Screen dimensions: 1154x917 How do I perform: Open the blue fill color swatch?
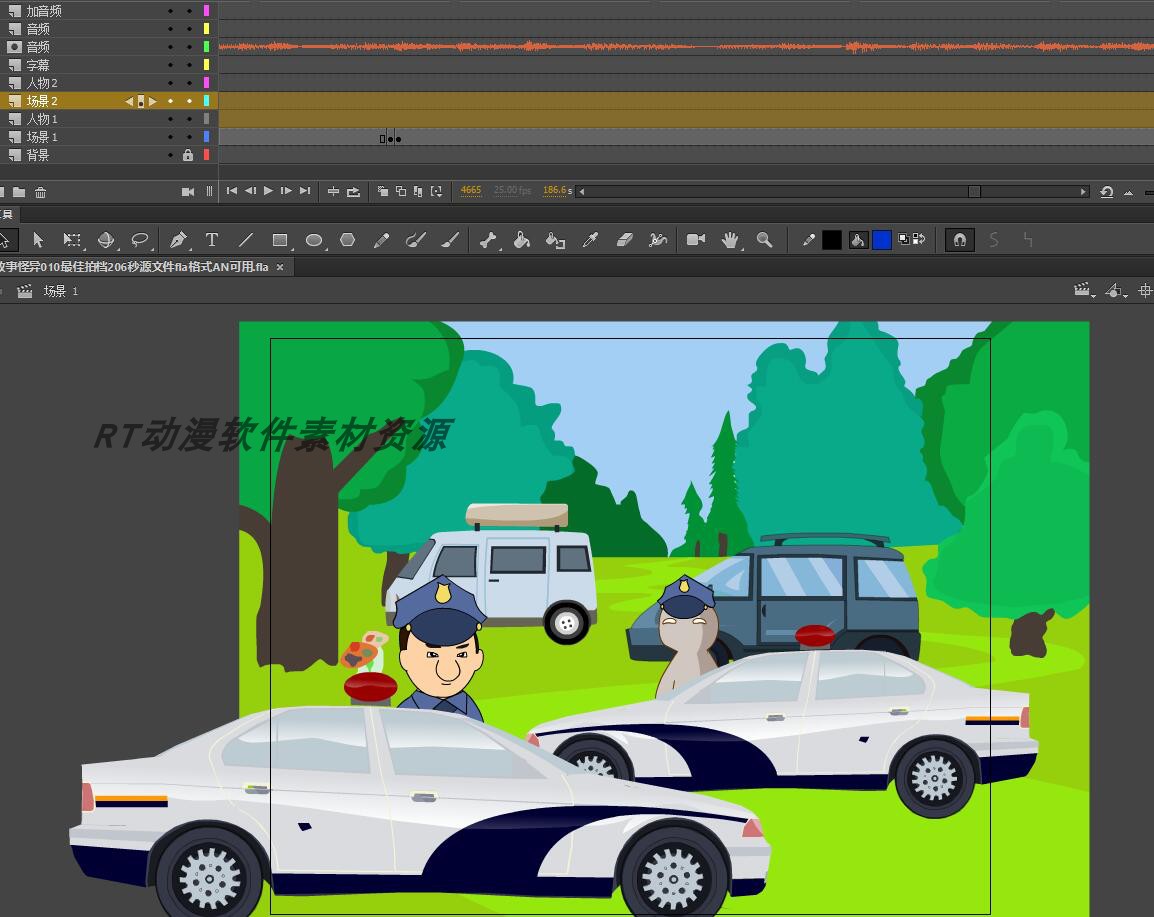pos(882,240)
